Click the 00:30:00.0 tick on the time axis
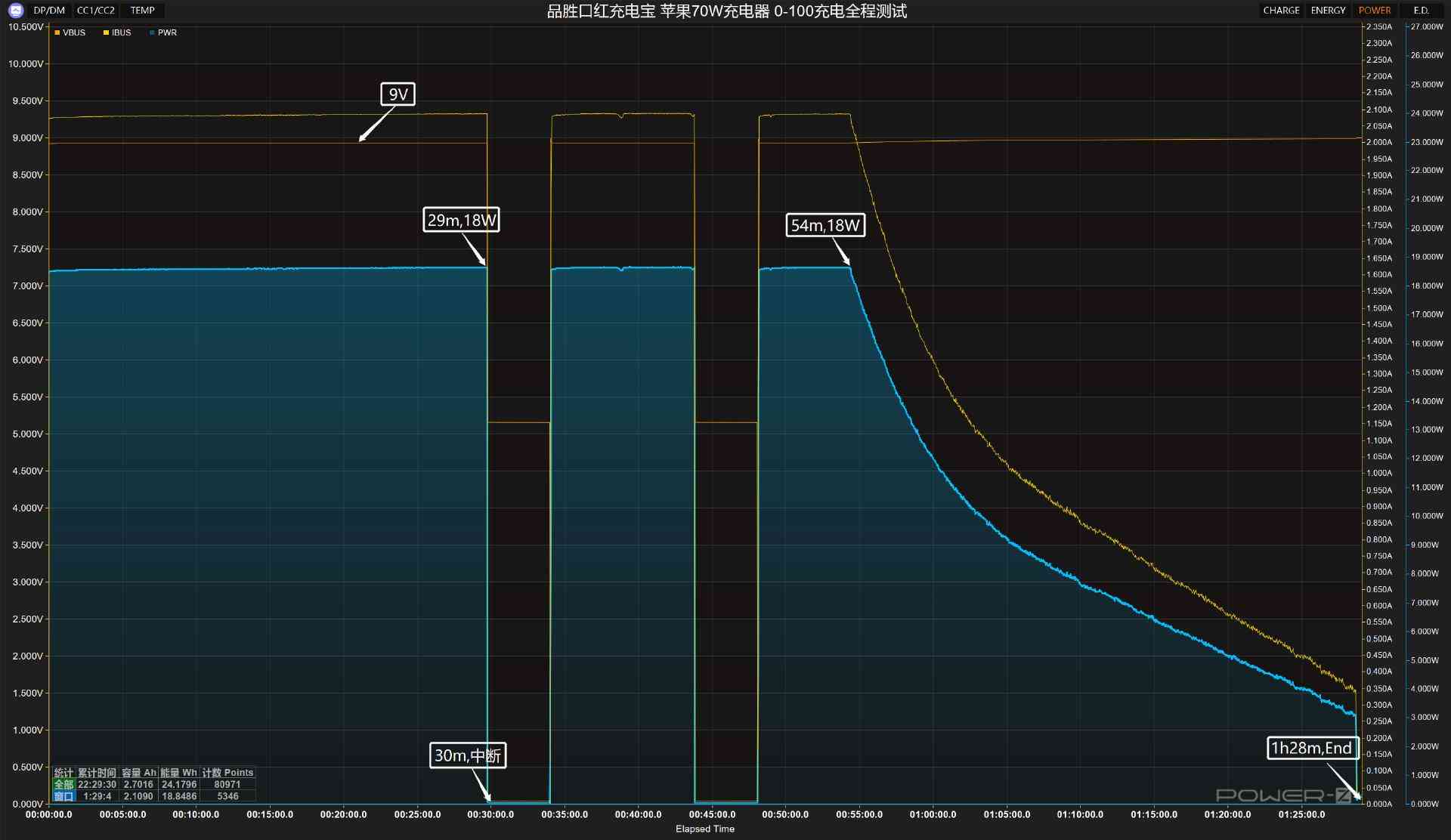Viewport: 1451px width, 840px height. coord(490,814)
